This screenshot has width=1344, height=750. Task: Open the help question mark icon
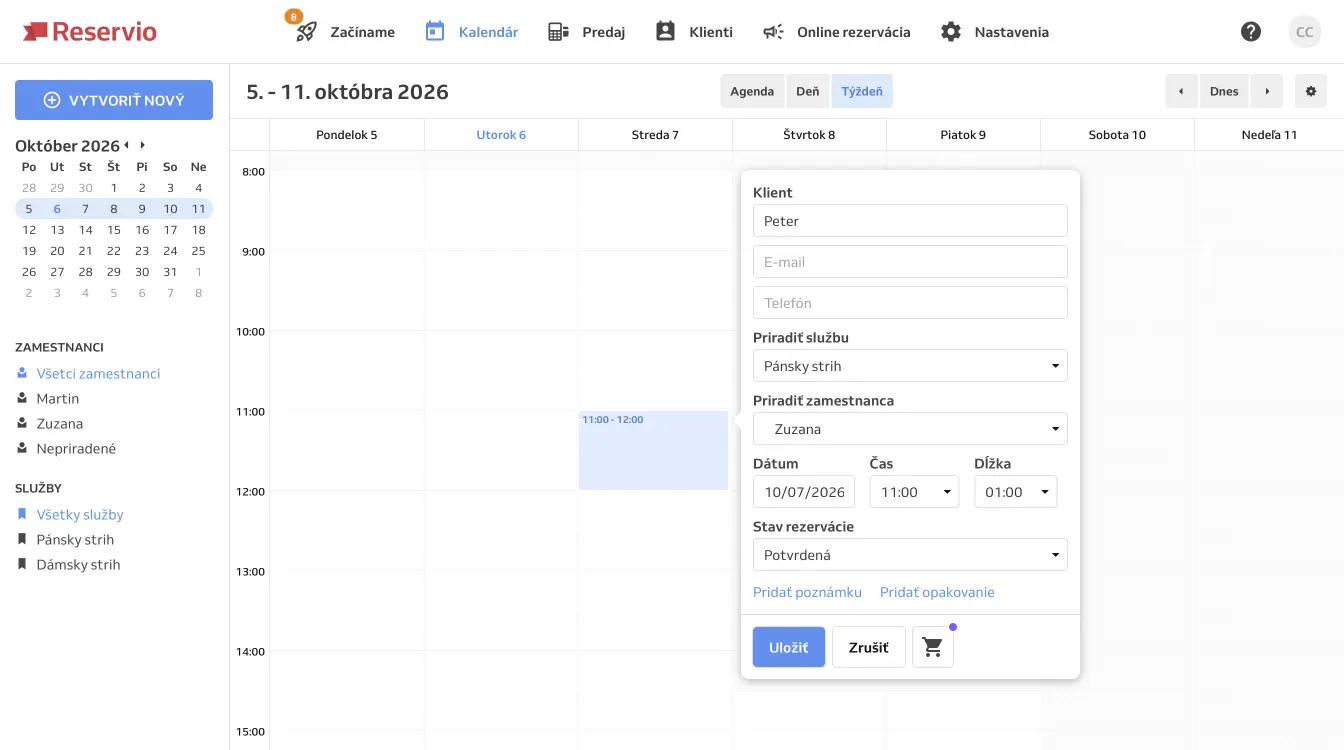point(1251,32)
